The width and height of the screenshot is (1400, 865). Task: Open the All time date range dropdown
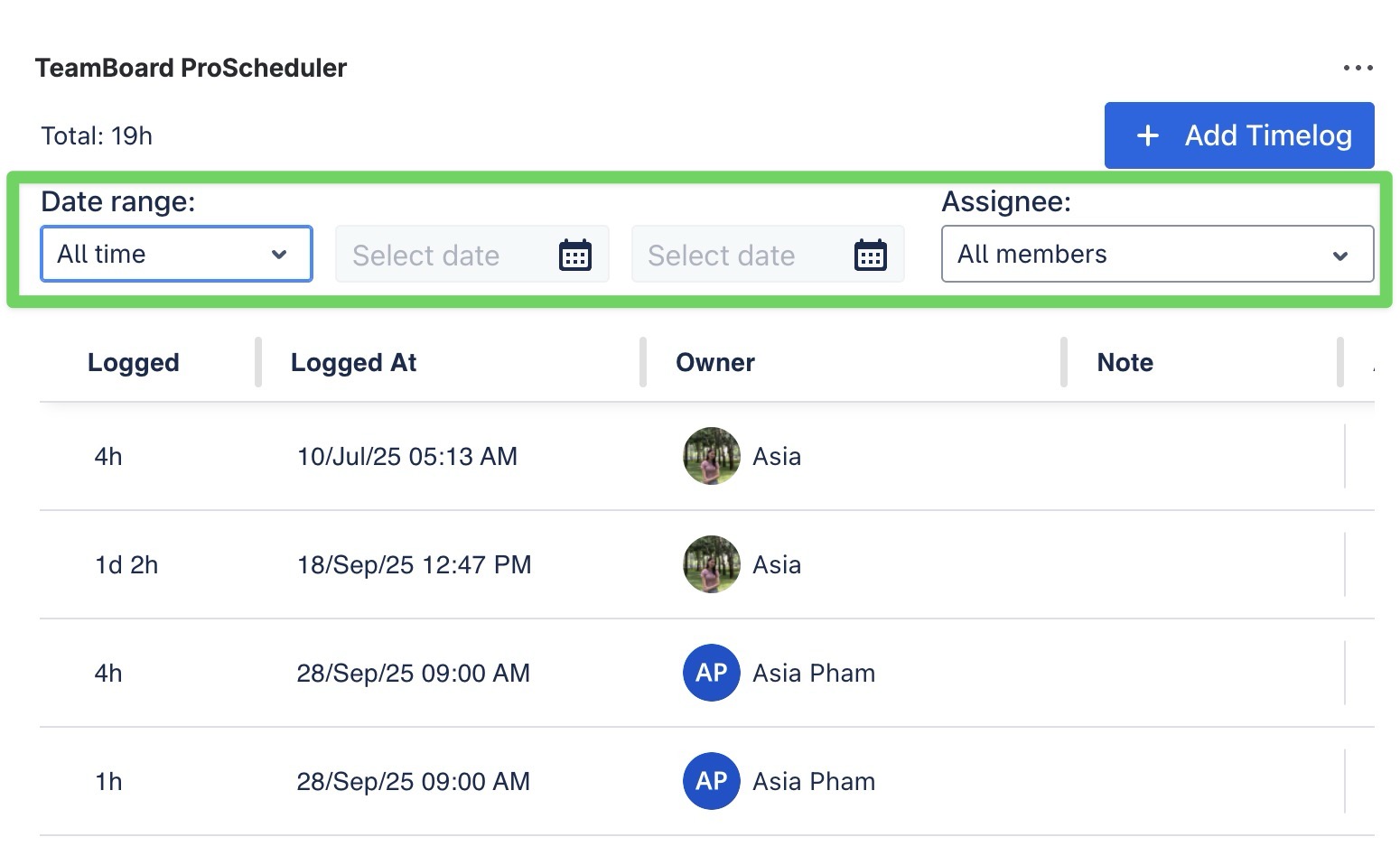[176, 254]
